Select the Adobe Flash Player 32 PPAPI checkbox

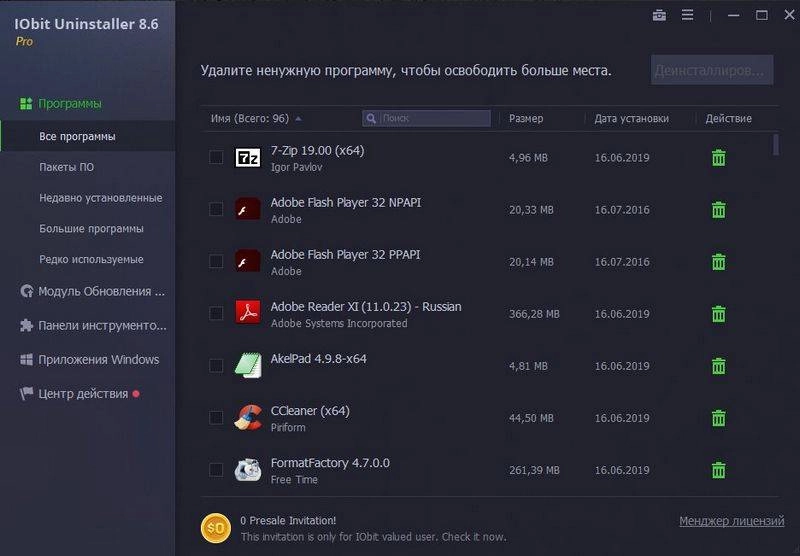coord(216,261)
